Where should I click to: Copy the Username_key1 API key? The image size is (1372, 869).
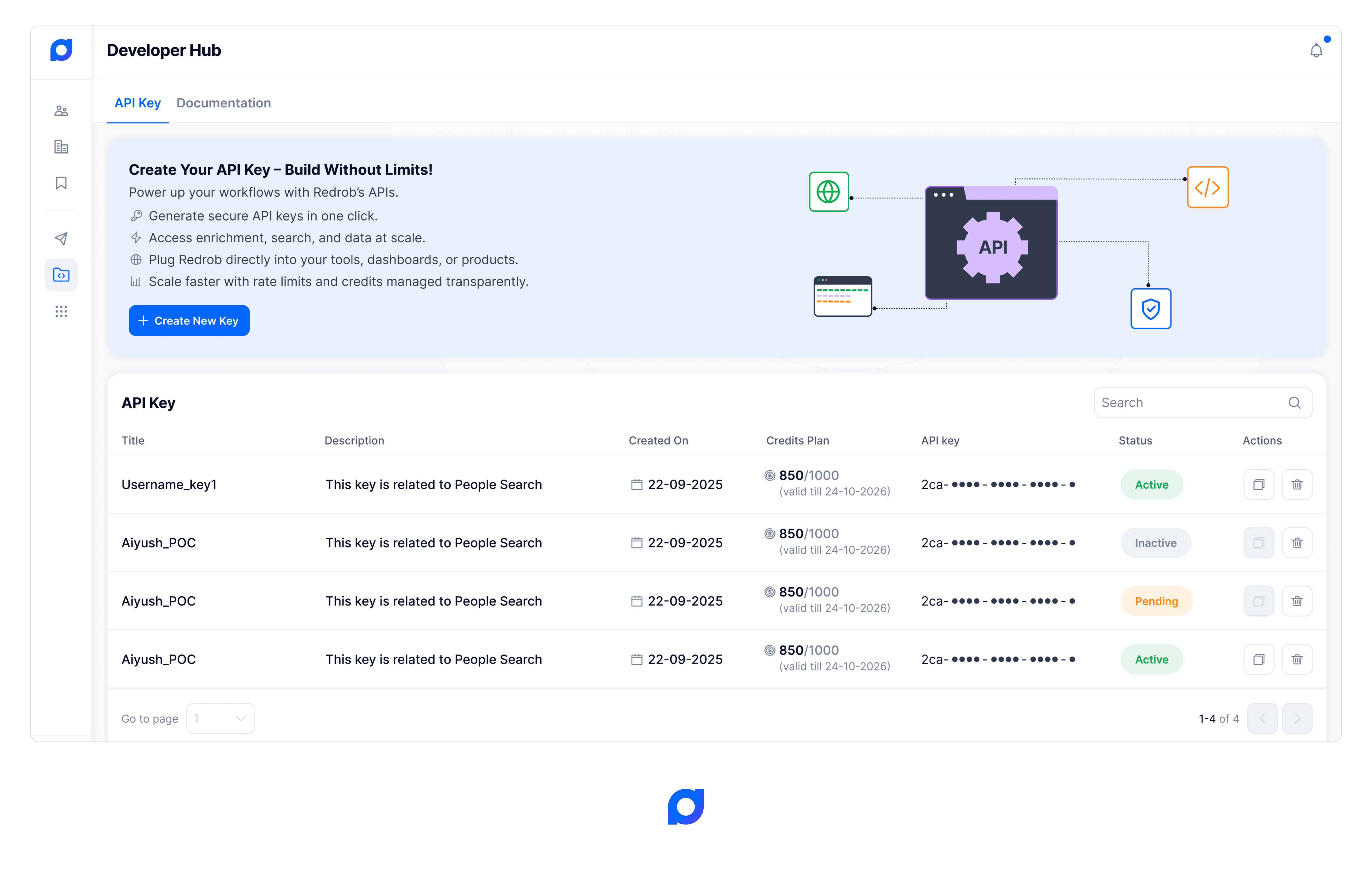point(1259,484)
